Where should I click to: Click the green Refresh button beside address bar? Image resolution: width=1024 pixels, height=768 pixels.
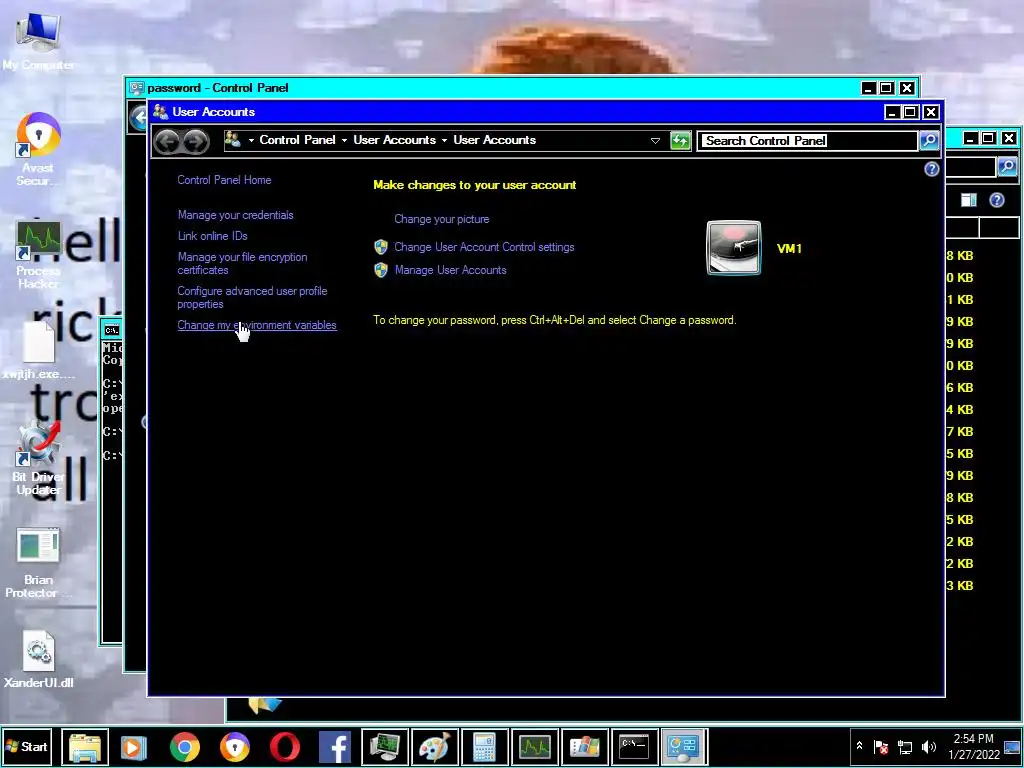(x=680, y=140)
